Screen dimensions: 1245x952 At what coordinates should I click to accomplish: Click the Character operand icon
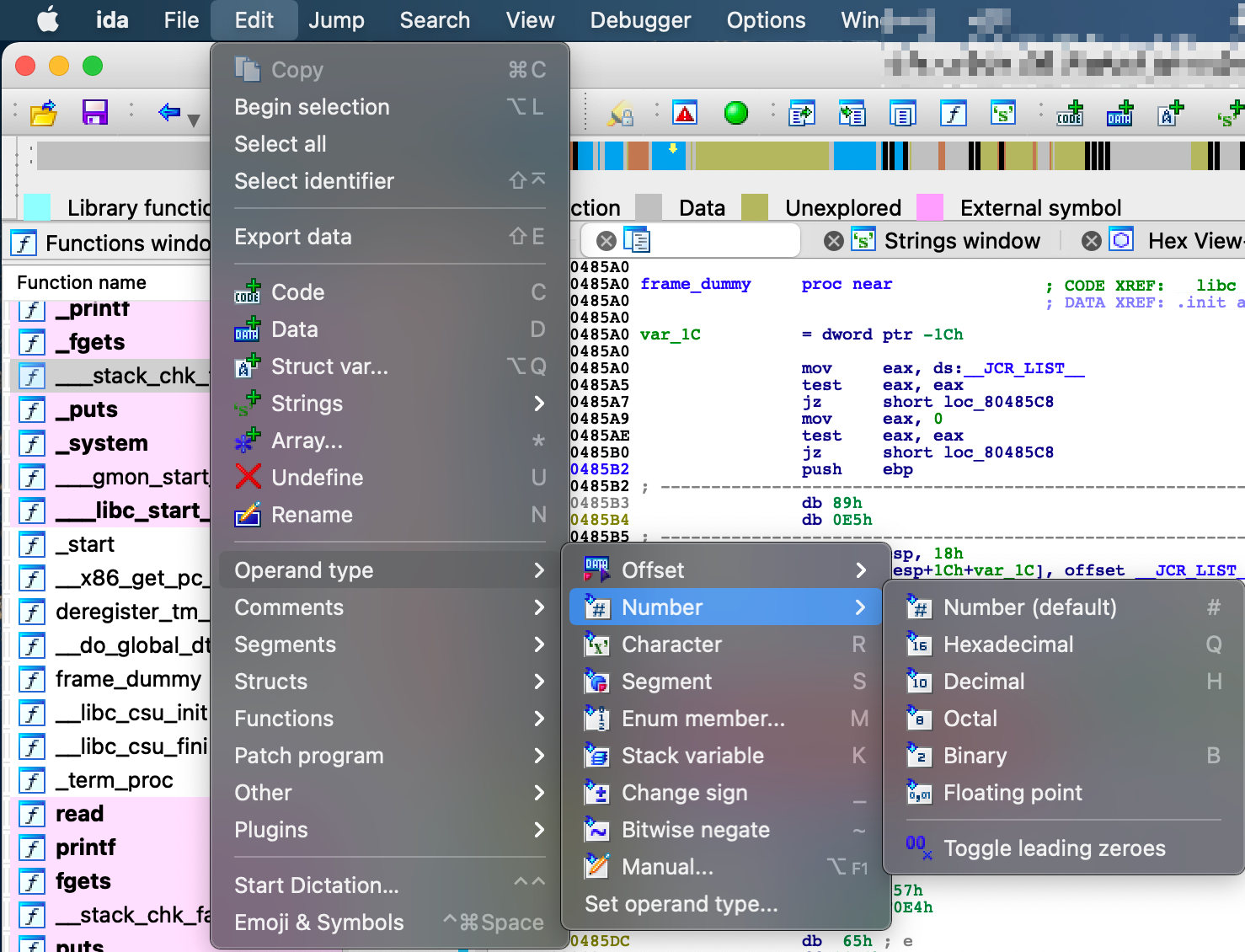coord(597,644)
